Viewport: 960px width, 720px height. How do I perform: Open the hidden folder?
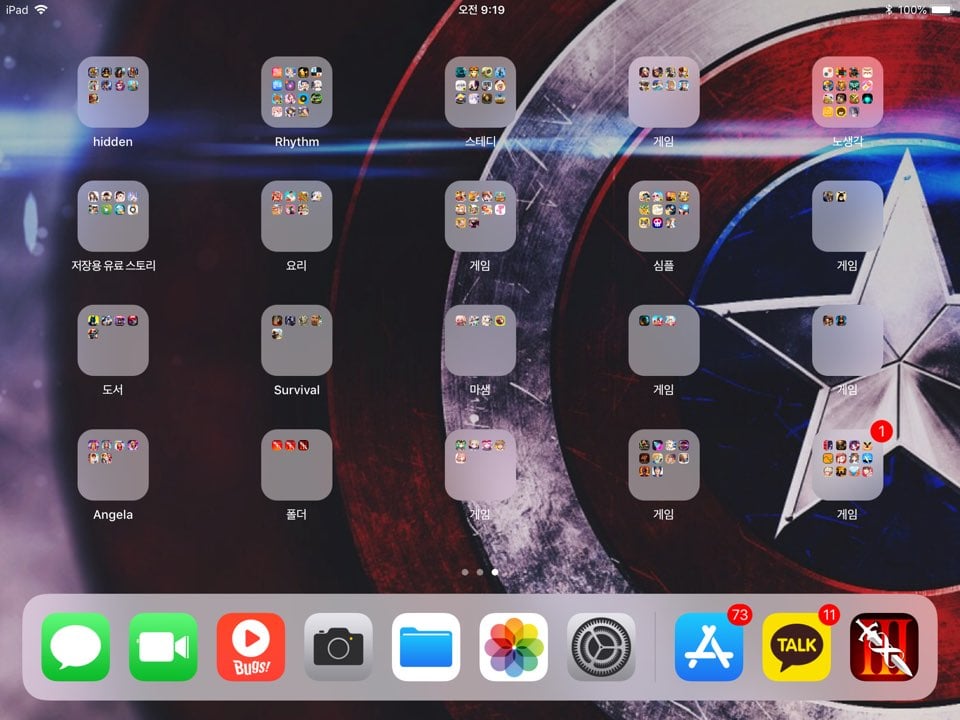113,92
